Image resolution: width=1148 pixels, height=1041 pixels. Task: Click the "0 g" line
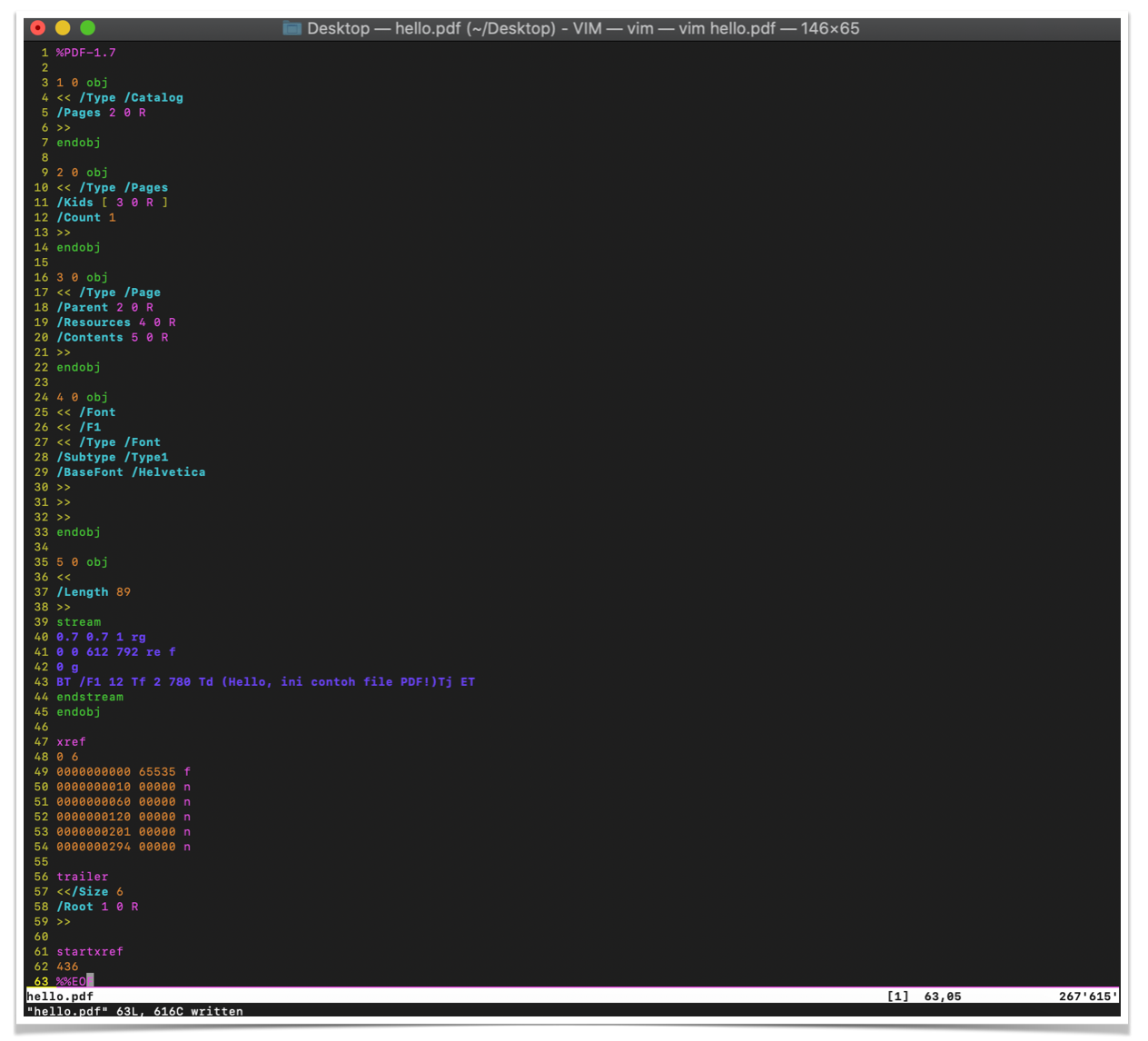coord(67,668)
